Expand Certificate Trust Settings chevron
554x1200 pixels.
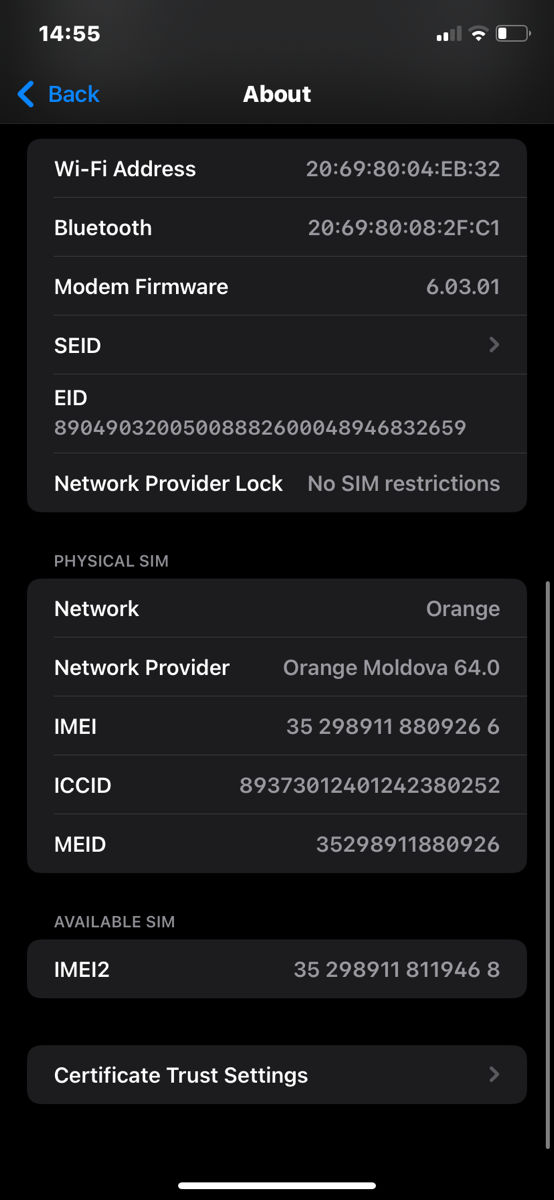pyautogui.click(x=494, y=1075)
